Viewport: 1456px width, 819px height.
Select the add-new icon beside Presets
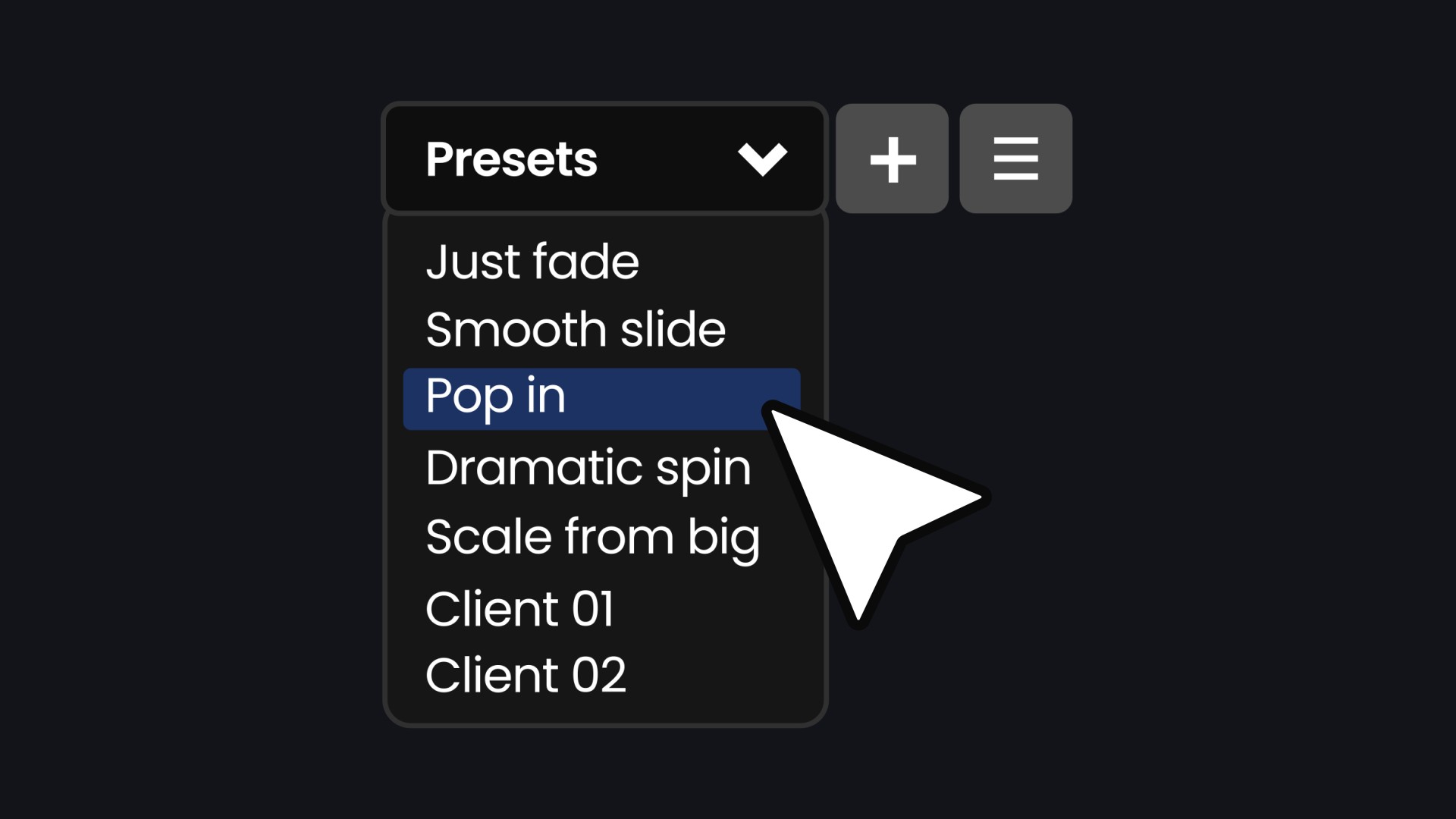(x=891, y=157)
